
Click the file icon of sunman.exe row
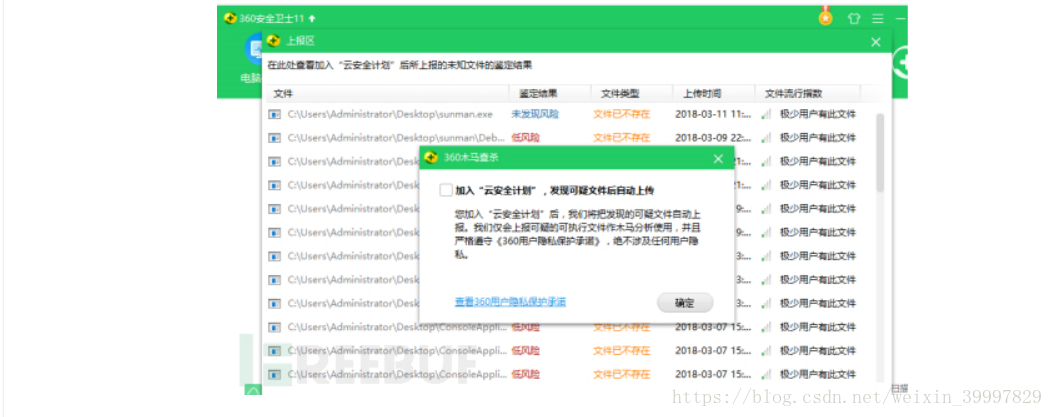274,114
